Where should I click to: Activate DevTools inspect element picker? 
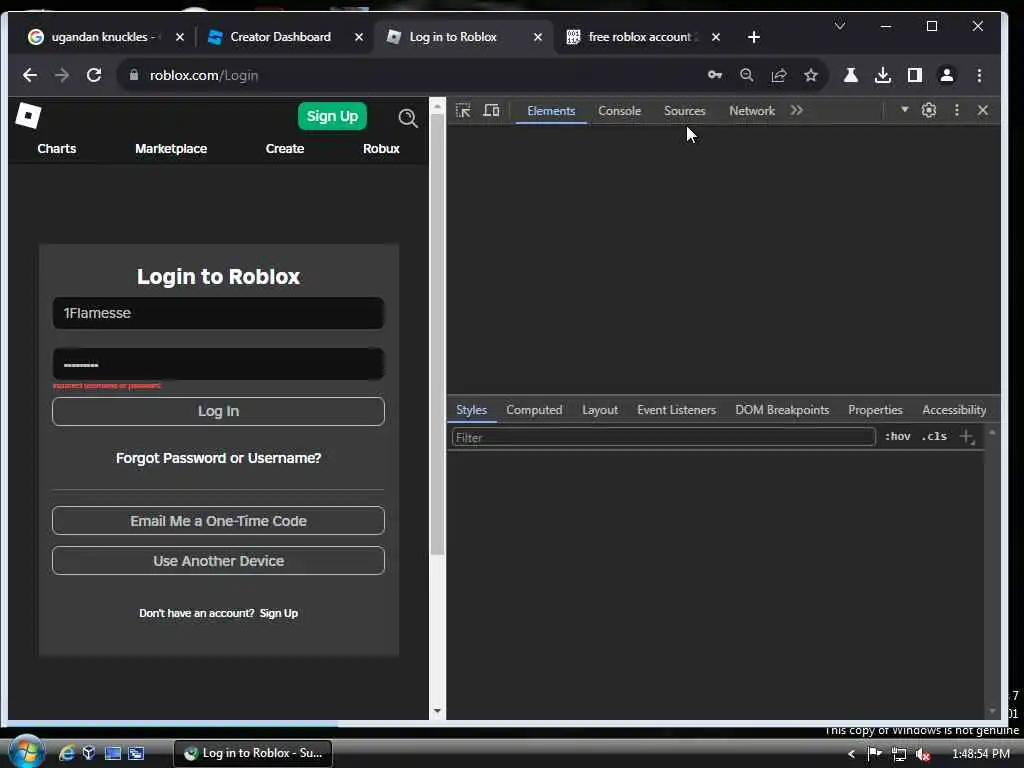[463, 110]
